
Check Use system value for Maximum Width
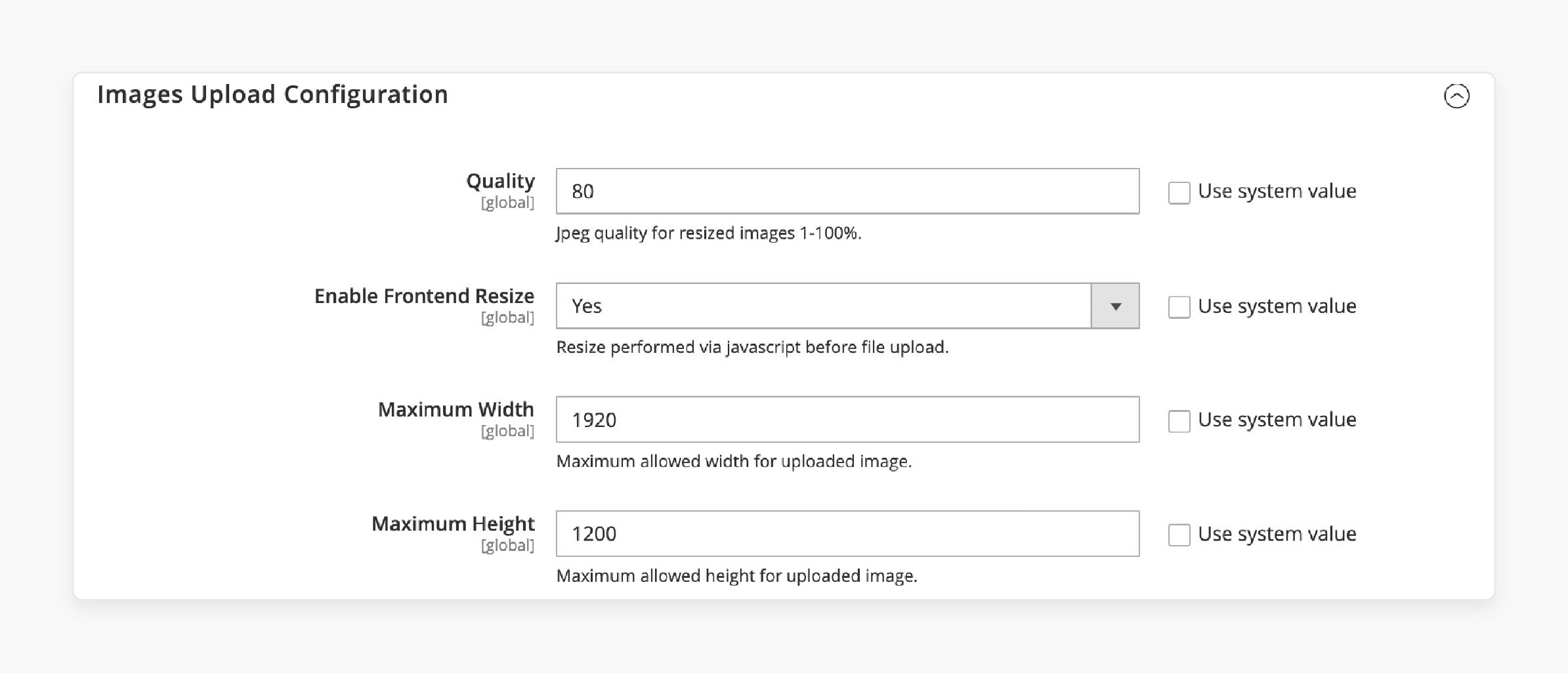point(1179,421)
